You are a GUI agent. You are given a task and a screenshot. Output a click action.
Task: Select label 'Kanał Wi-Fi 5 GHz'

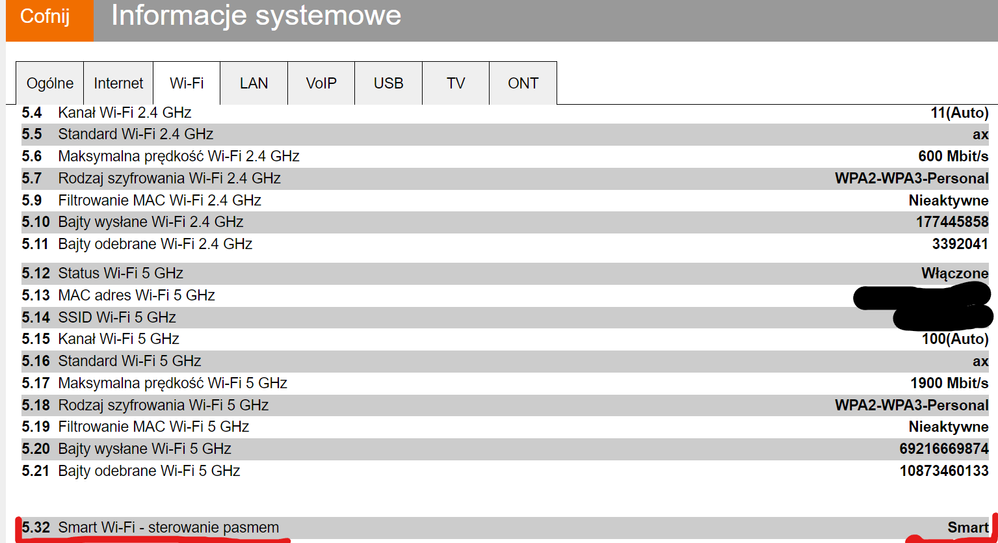click(118, 339)
